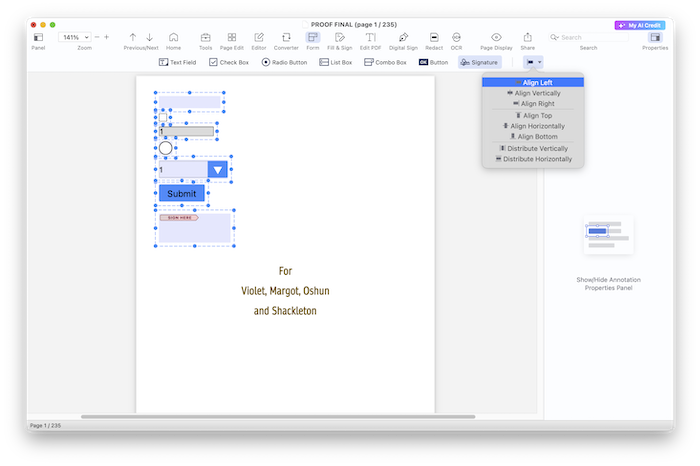Choose Align Bottom from the menu
The width and height of the screenshot is (700, 466).
point(533,137)
